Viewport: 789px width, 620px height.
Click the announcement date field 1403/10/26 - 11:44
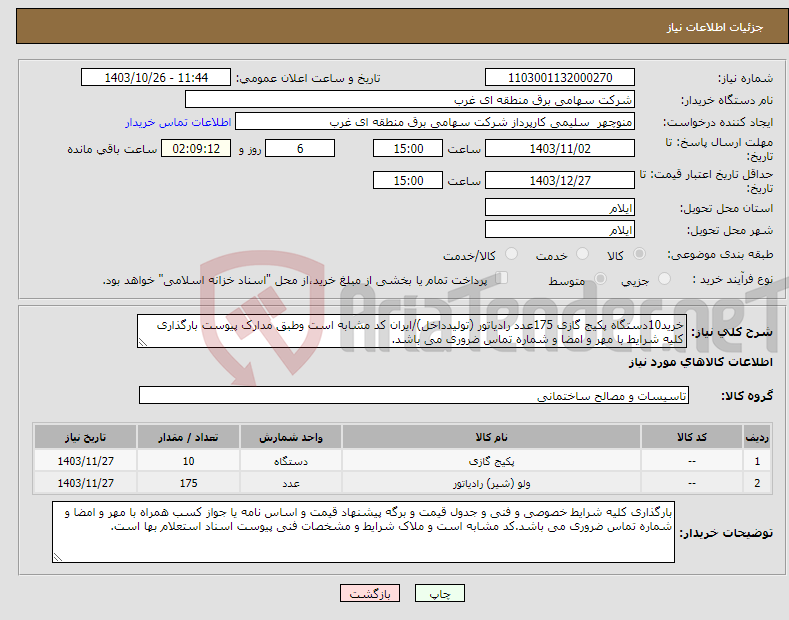point(156,78)
